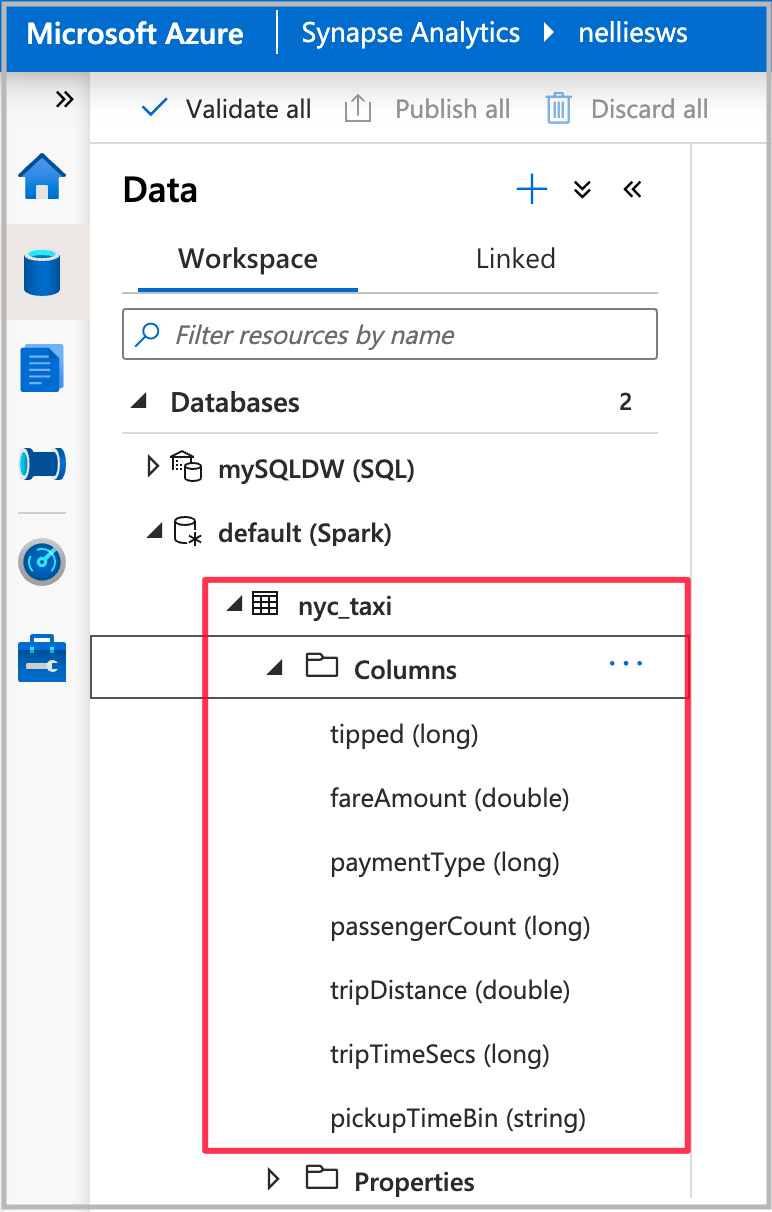This screenshot has width=772, height=1212.
Task: Open actions menu for Columns
Action: 625,663
